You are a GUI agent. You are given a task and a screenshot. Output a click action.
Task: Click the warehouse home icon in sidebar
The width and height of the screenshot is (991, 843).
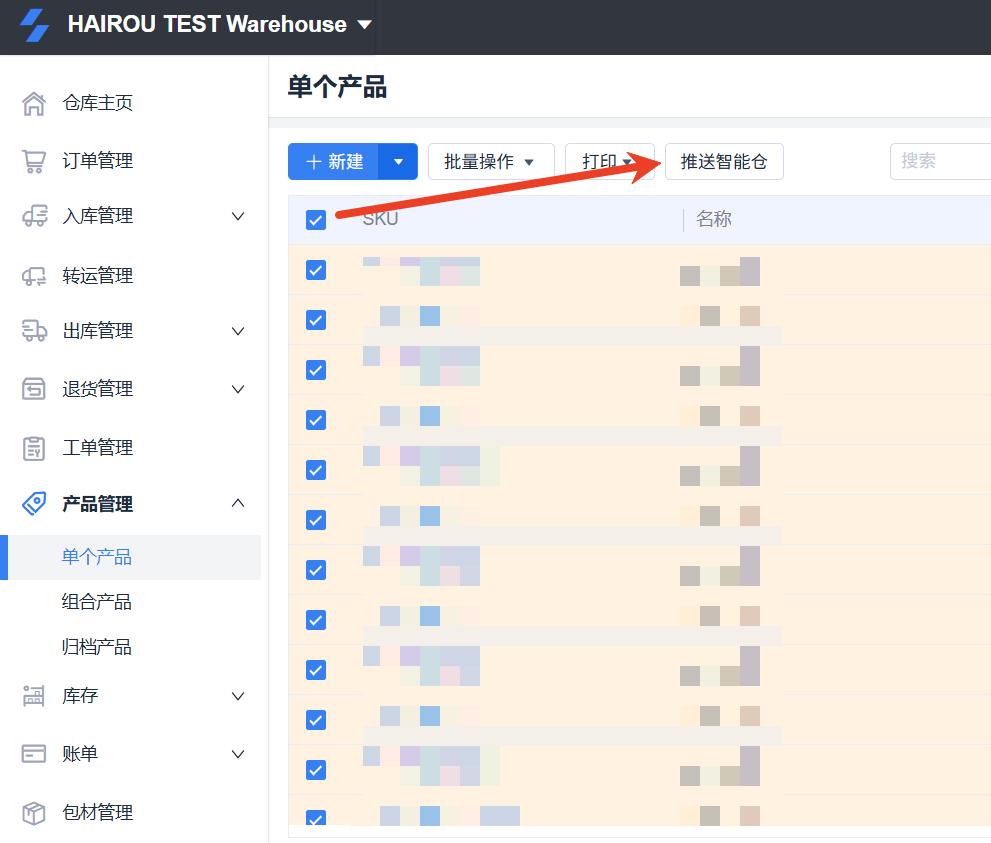pyautogui.click(x=34, y=103)
